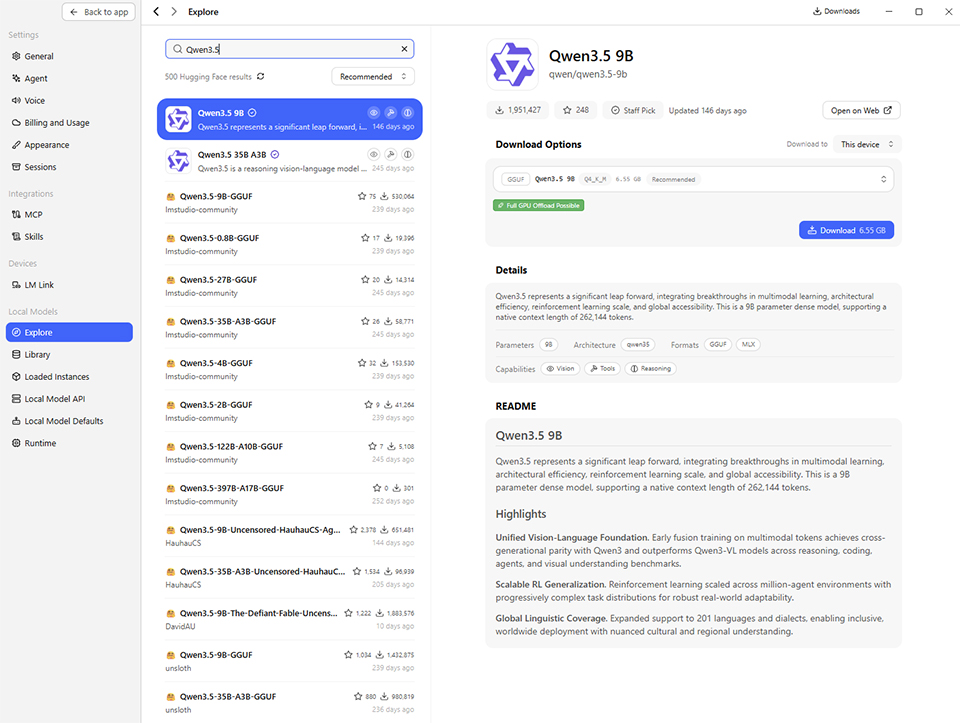Click the Full GPU Offload Possible badge

point(539,206)
